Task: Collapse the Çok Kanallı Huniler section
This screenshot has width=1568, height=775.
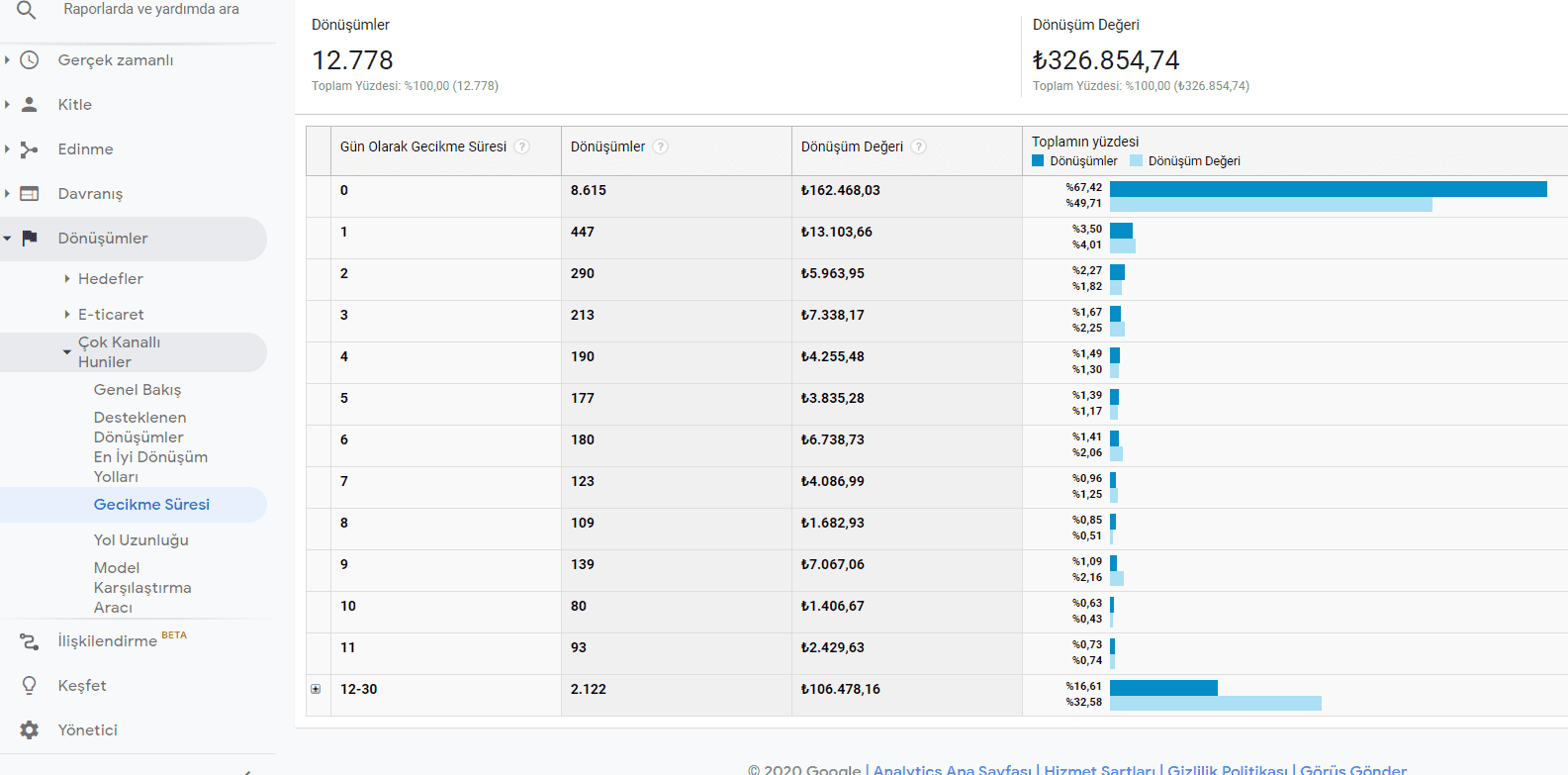Action: pos(67,352)
